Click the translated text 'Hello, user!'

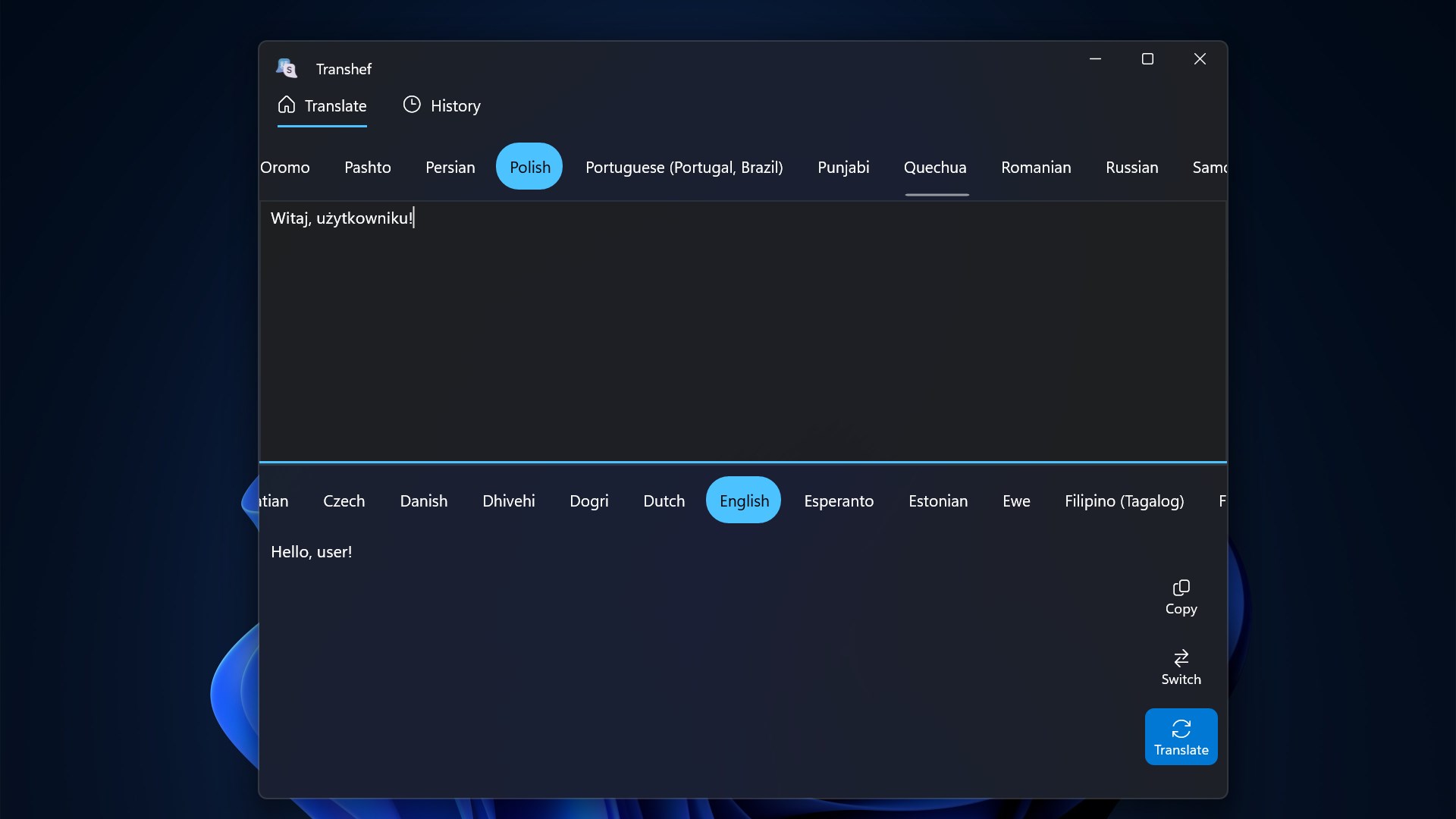[x=312, y=552]
